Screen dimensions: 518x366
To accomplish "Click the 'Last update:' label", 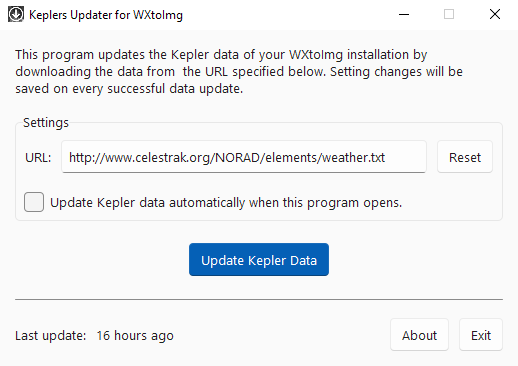I will click(51, 335).
